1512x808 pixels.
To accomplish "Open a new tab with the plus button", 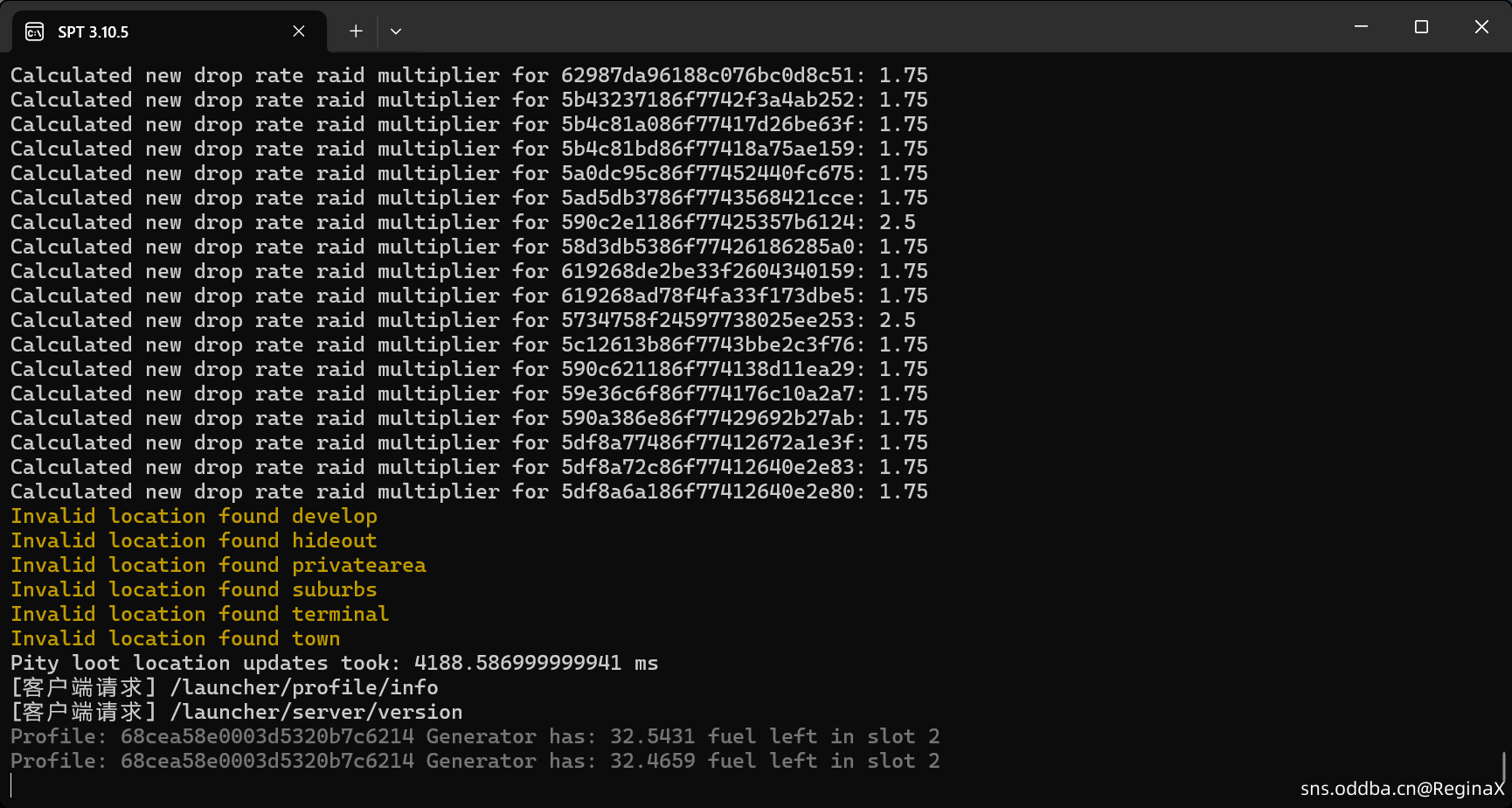I will [356, 31].
